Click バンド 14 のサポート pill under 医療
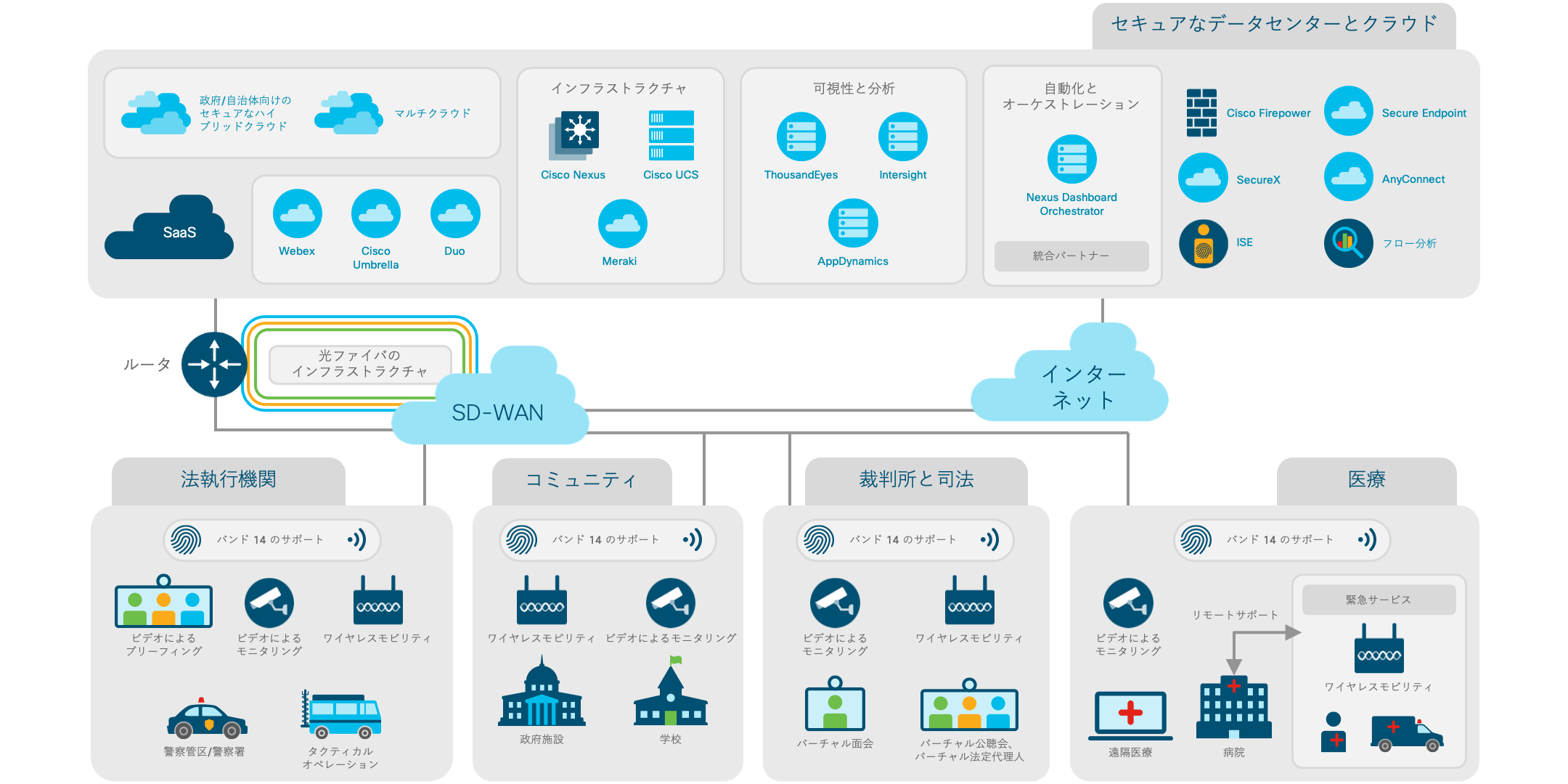This screenshot has height=784, width=1568. (x=1282, y=540)
